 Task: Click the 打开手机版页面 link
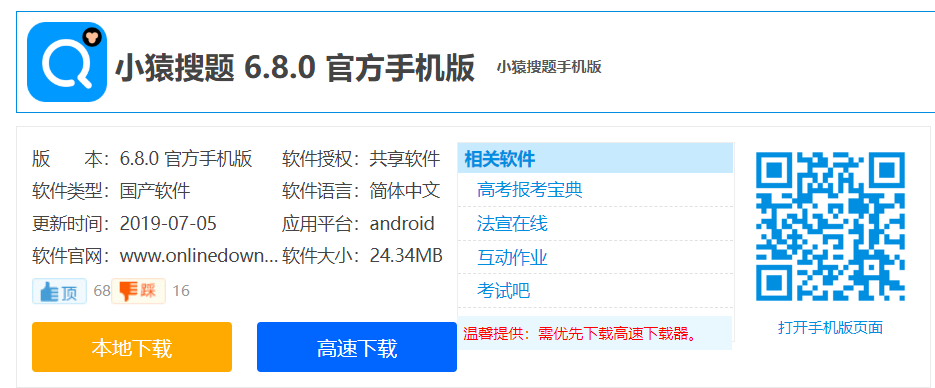(830, 327)
